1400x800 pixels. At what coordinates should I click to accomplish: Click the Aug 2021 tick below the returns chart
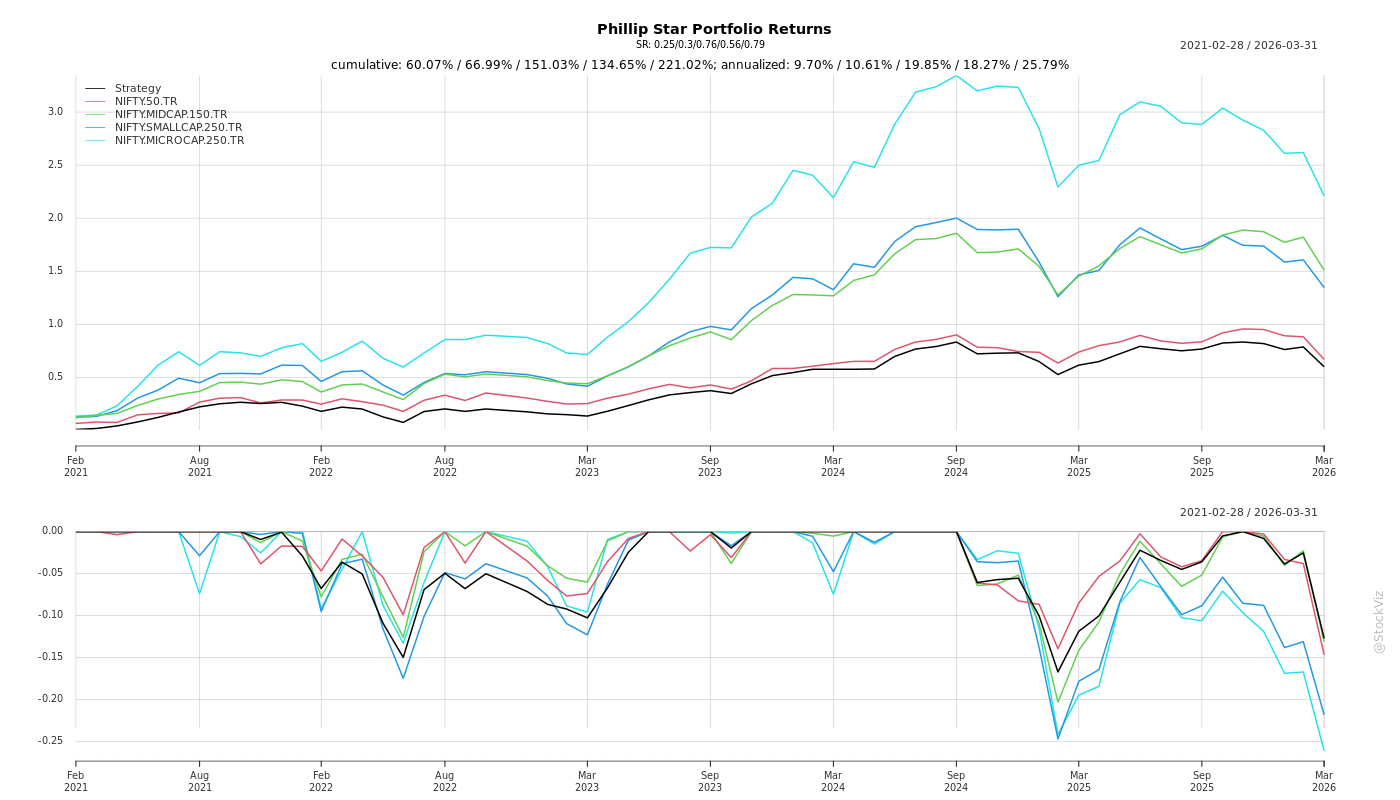(200, 466)
